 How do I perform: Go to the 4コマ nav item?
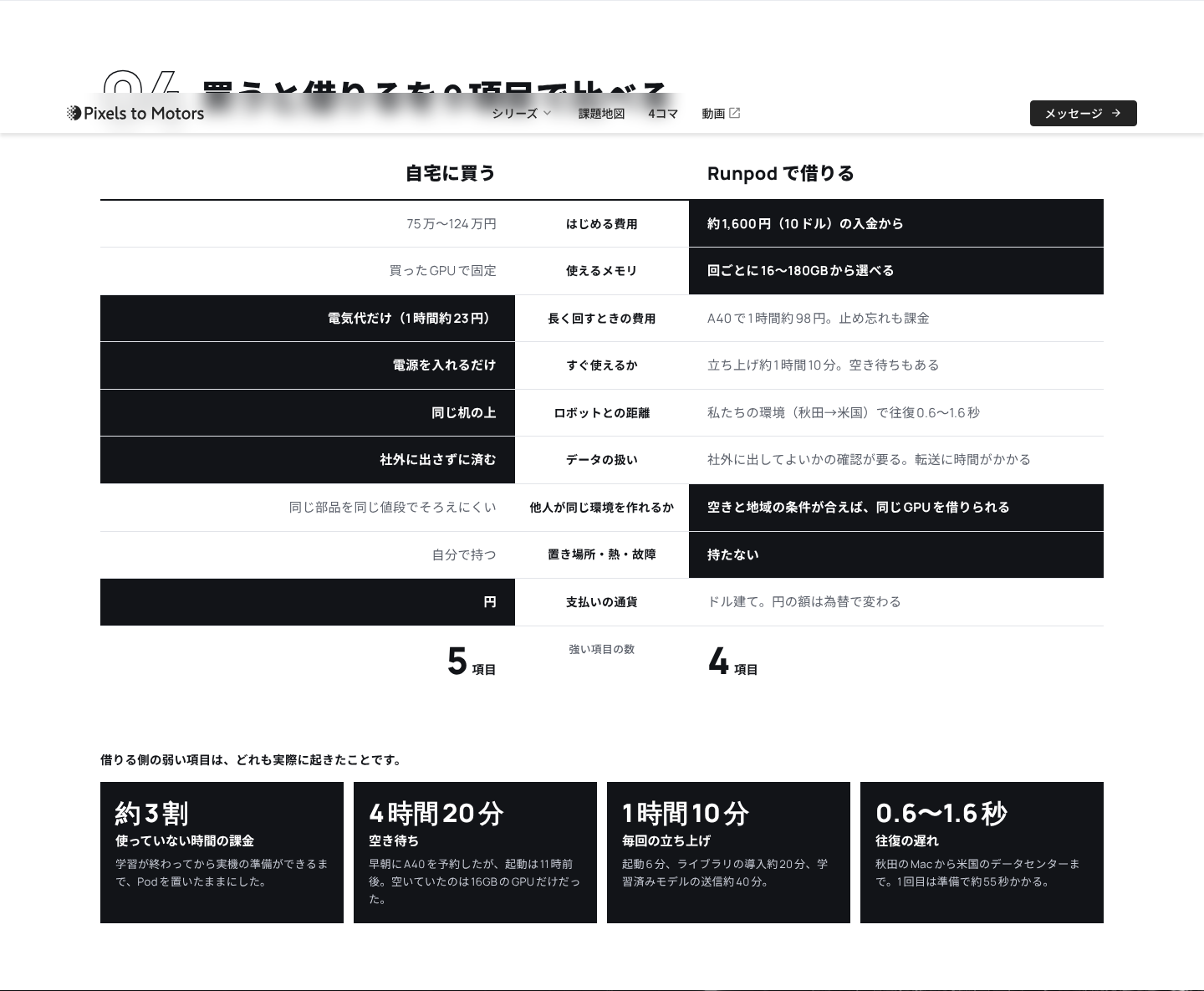pyautogui.click(x=662, y=114)
